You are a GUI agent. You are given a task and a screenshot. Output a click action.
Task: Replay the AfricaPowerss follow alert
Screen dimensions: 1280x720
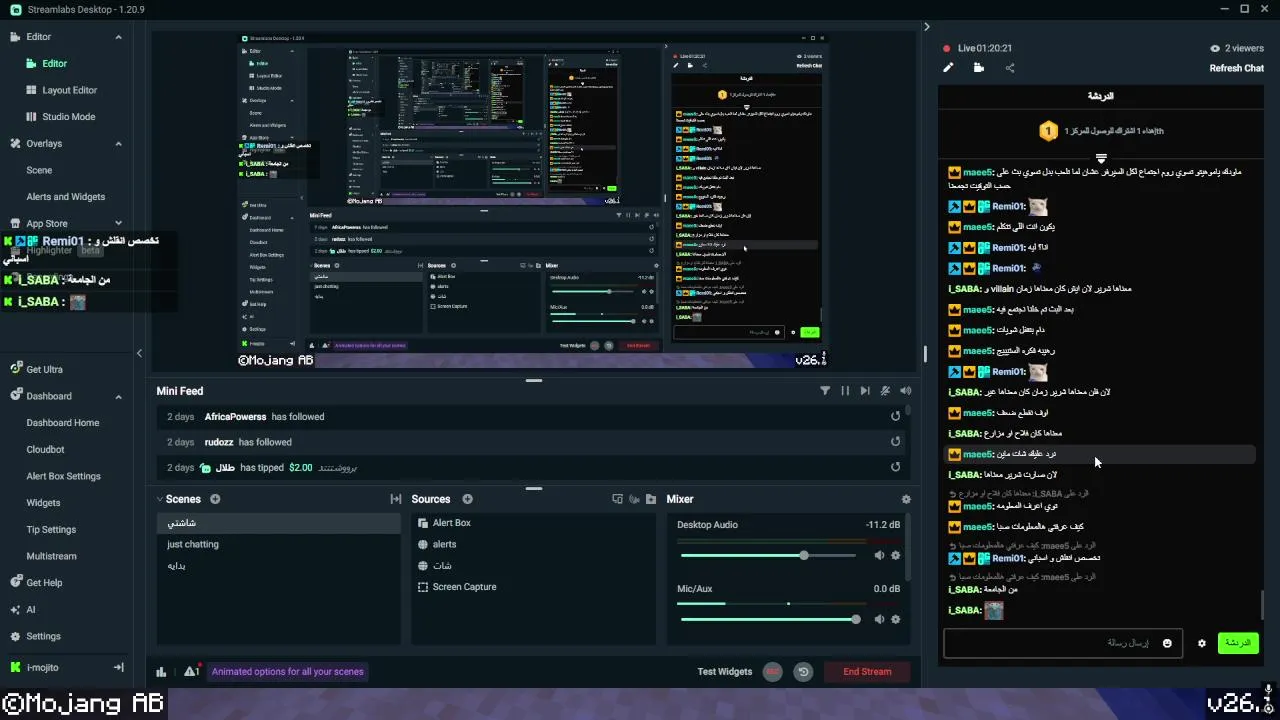896,417
